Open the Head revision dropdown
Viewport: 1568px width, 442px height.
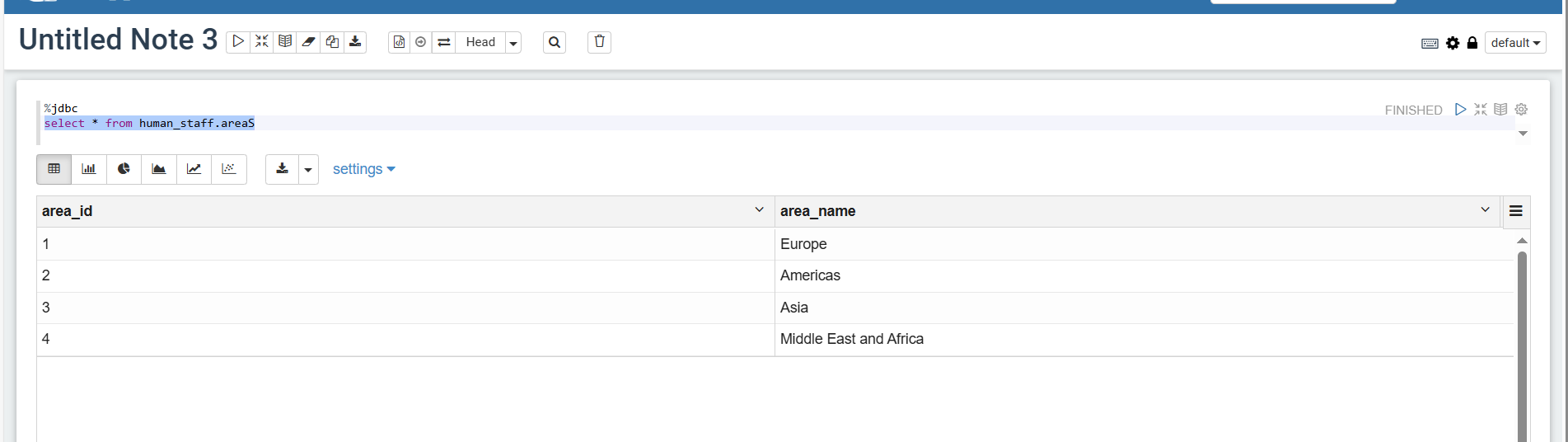pos(513,43)
